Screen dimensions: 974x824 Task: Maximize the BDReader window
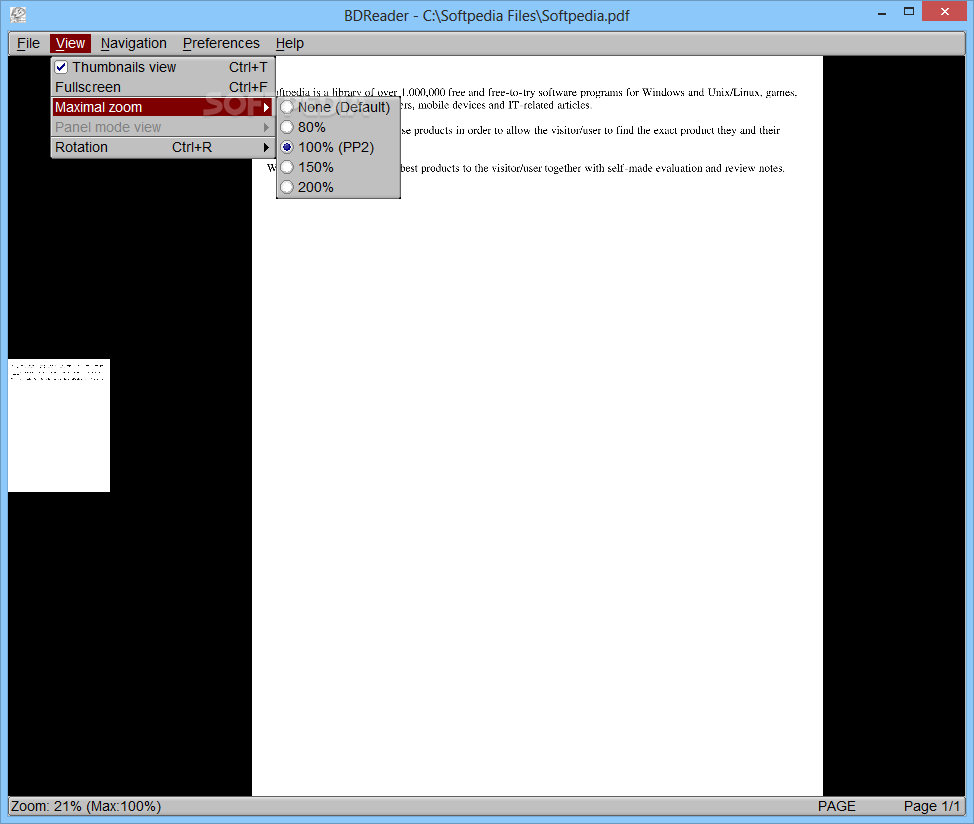tap(909, 12)
